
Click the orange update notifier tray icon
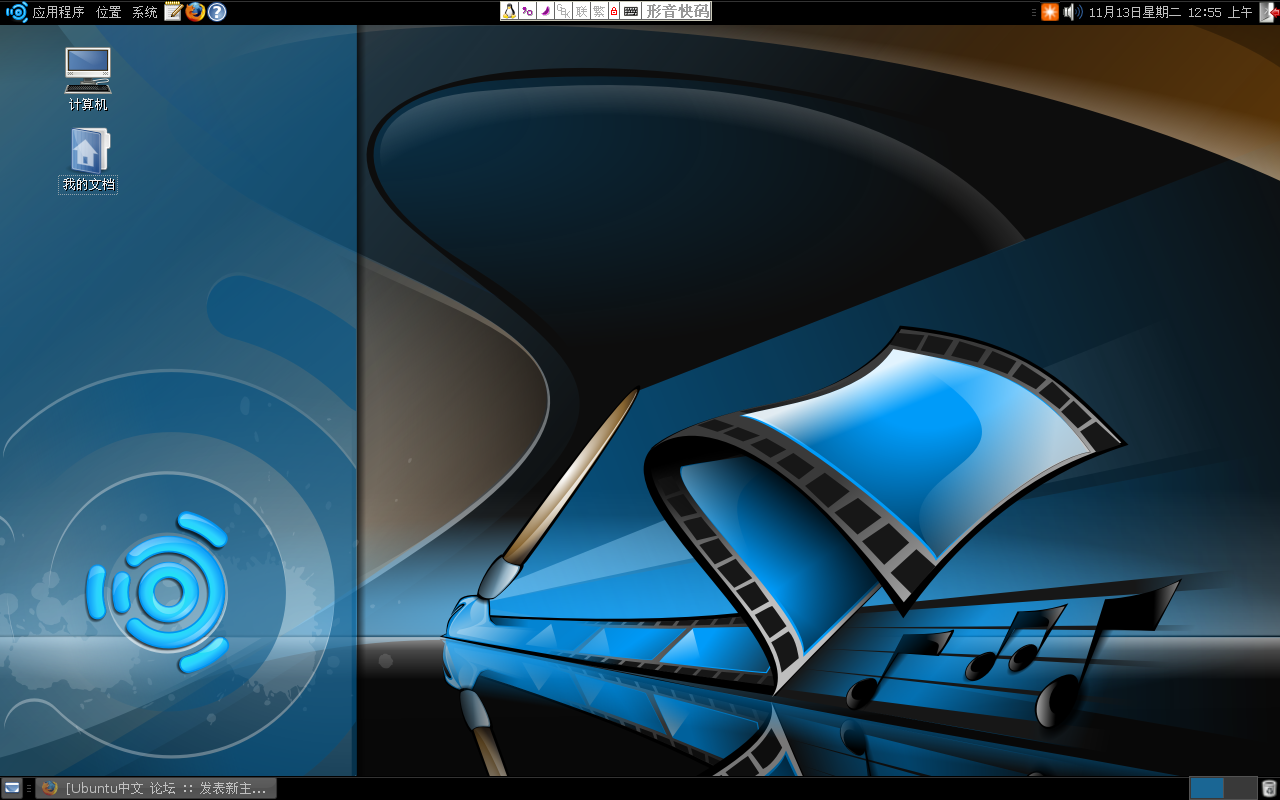(1050, 12)
